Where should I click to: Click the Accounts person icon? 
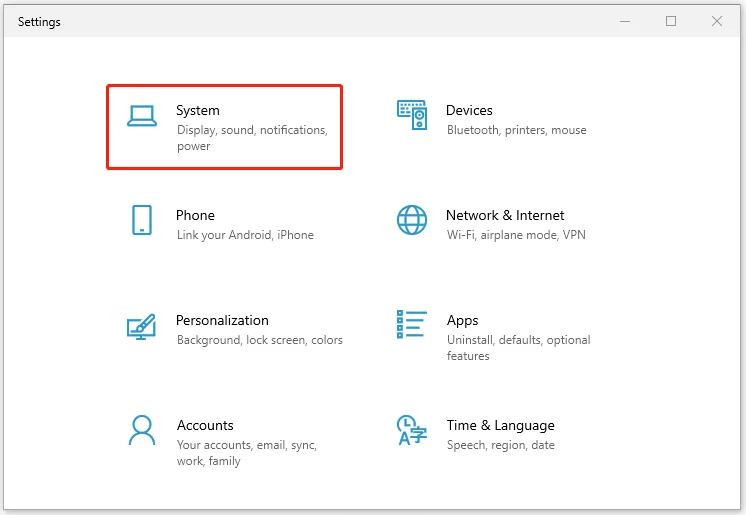click(x=142, y=430)
